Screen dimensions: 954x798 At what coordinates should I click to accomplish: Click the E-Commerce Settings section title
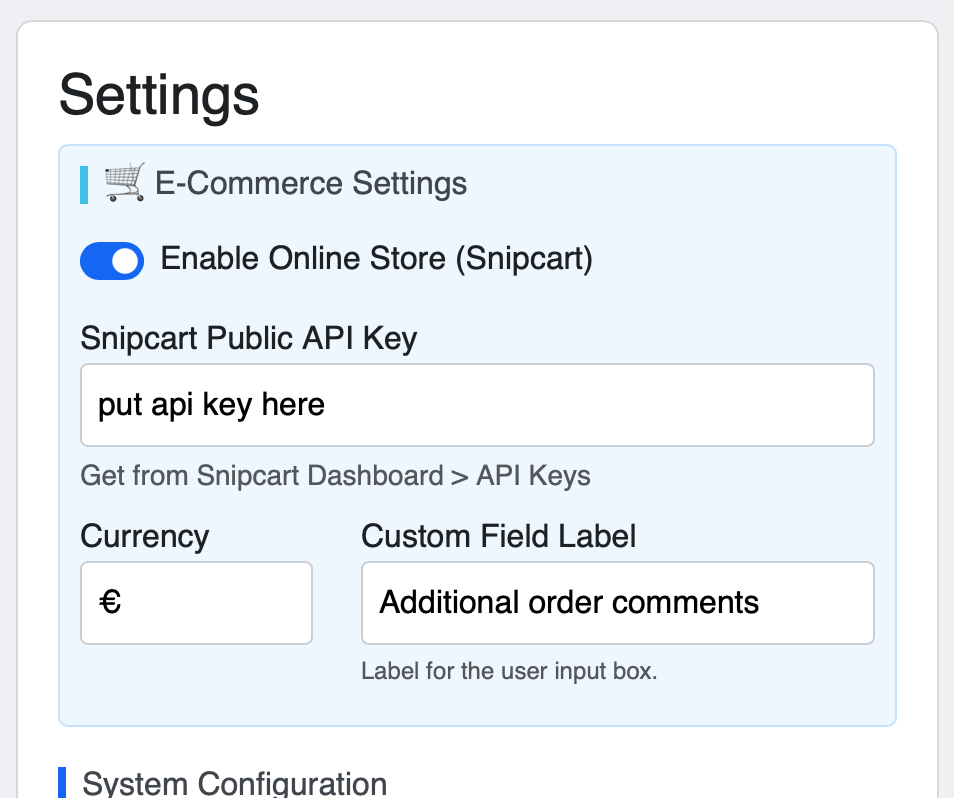point(311,184)
